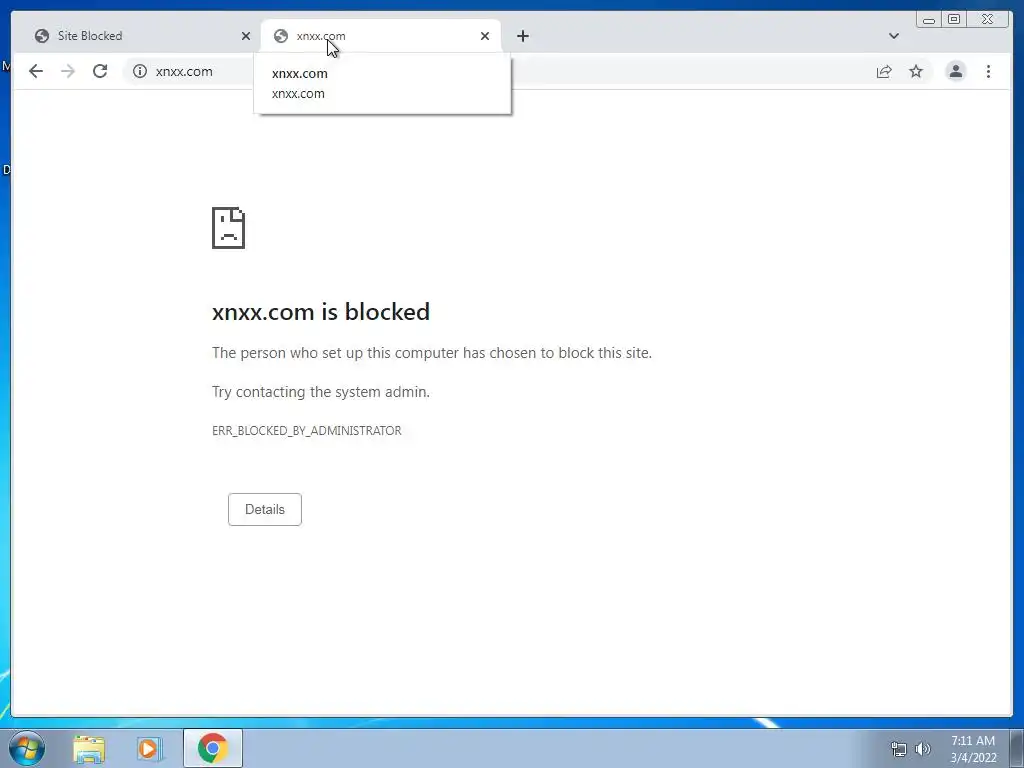
Task: Share this page icon
Action: pos(884,71)
